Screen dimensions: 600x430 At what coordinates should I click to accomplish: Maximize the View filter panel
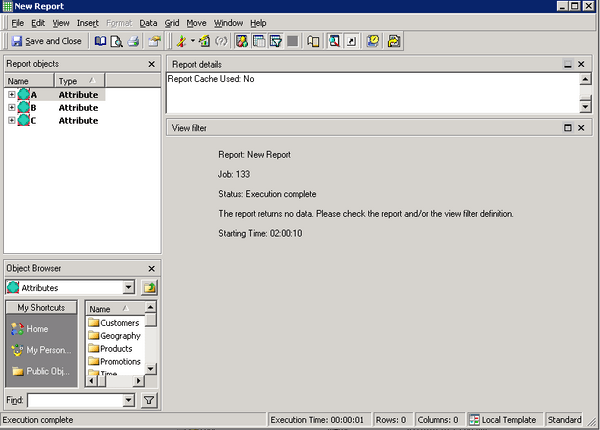pos(568,128)
